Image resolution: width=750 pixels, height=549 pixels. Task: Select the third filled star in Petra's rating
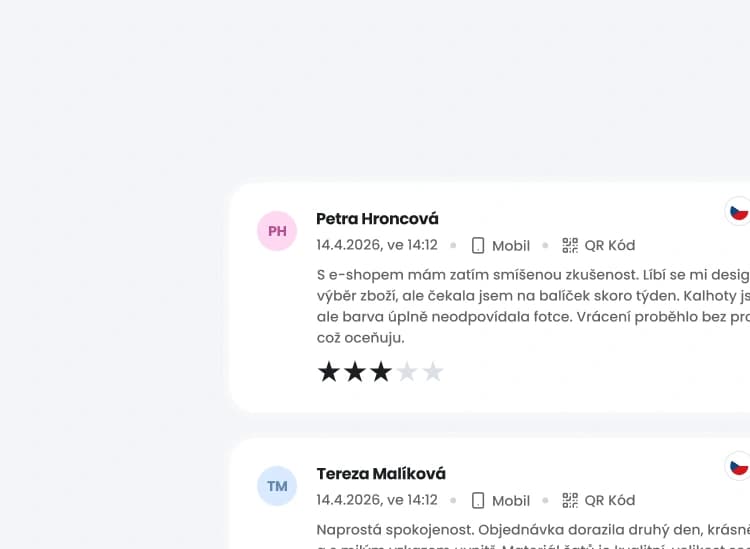click(381, 372)
